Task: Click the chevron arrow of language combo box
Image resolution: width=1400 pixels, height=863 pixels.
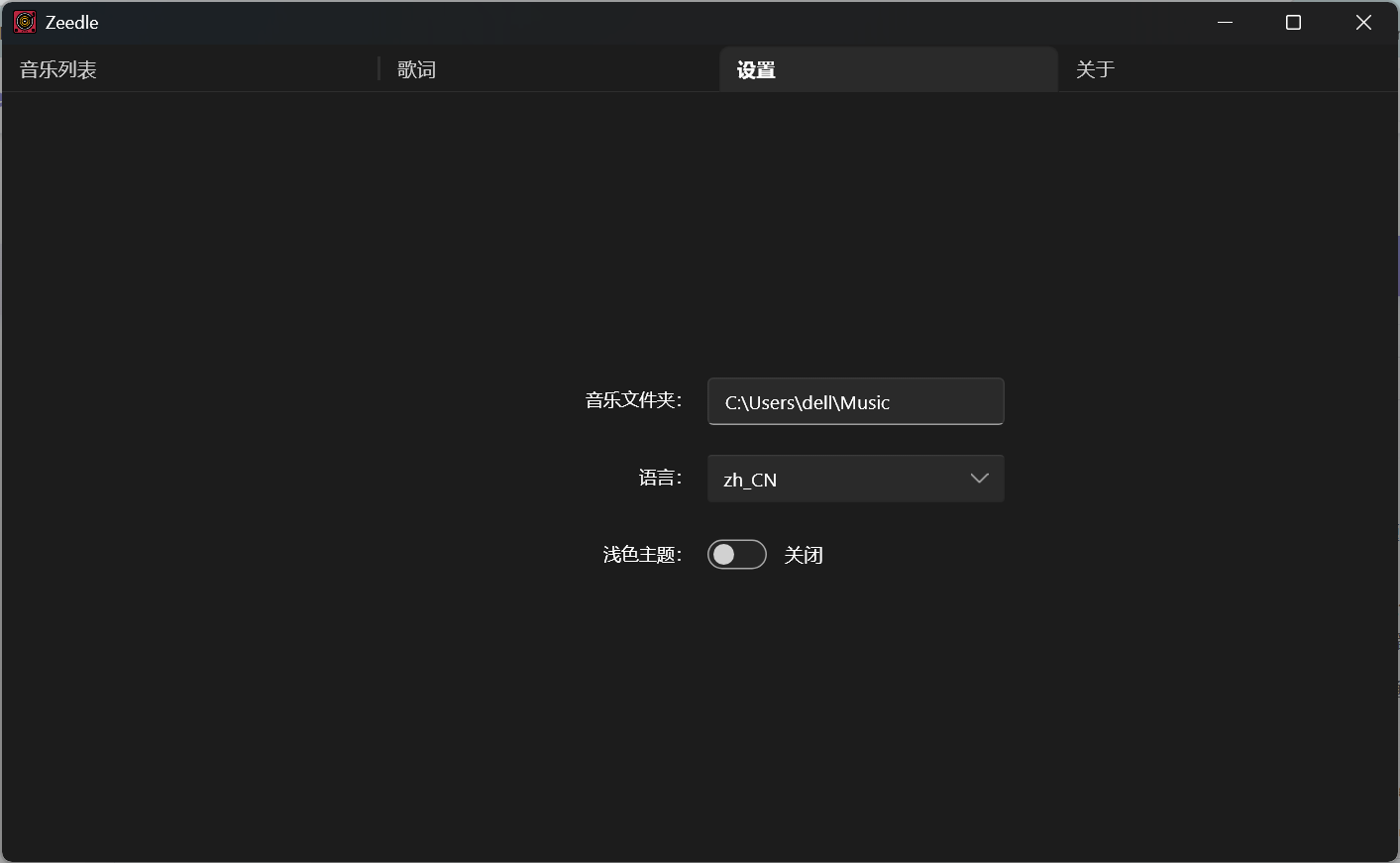Action: [x=979, y=479]
